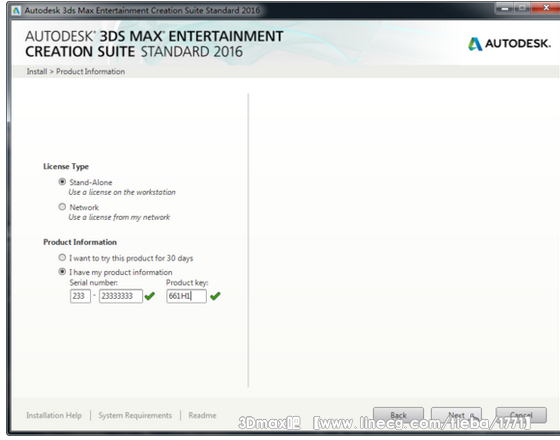Click the Product Information breadcrumb
The height and width of the screenshot is (440, 560).
90,71
